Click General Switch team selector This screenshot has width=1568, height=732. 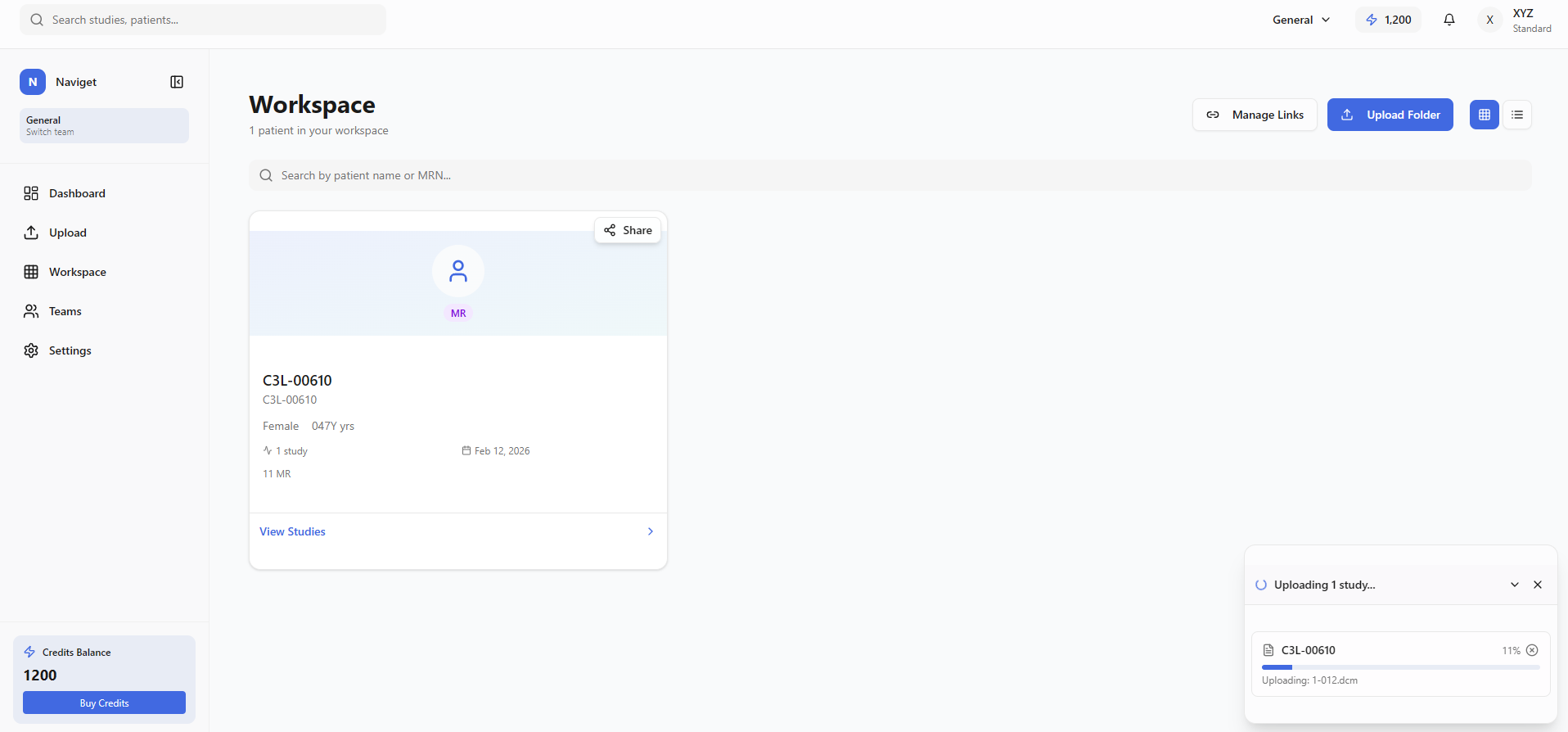(104, 125)
